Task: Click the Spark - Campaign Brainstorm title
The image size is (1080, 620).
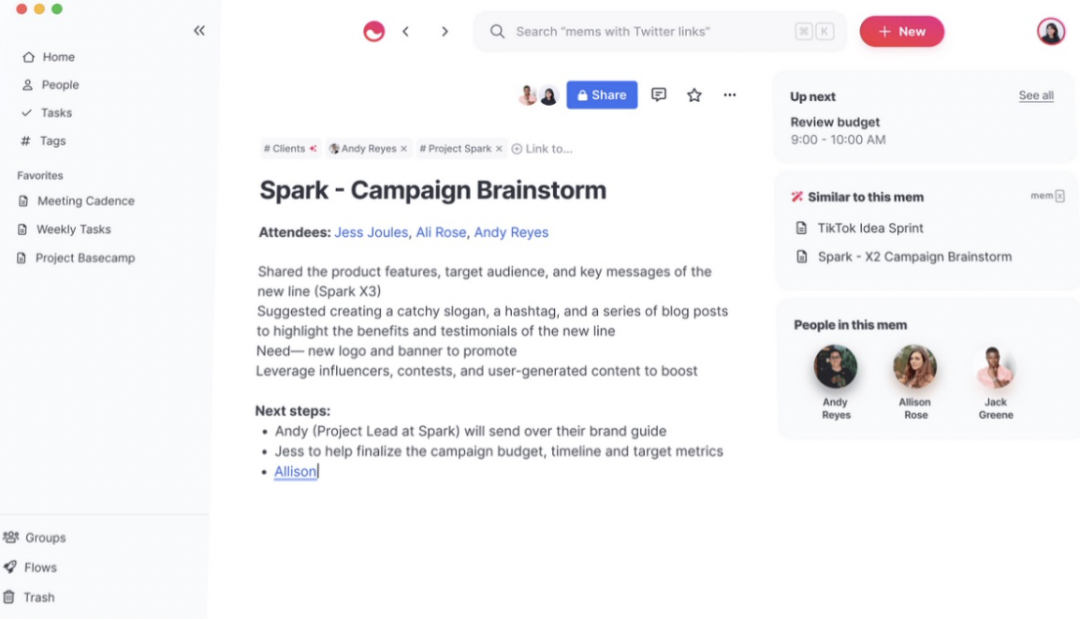Action: coord(433,190)
